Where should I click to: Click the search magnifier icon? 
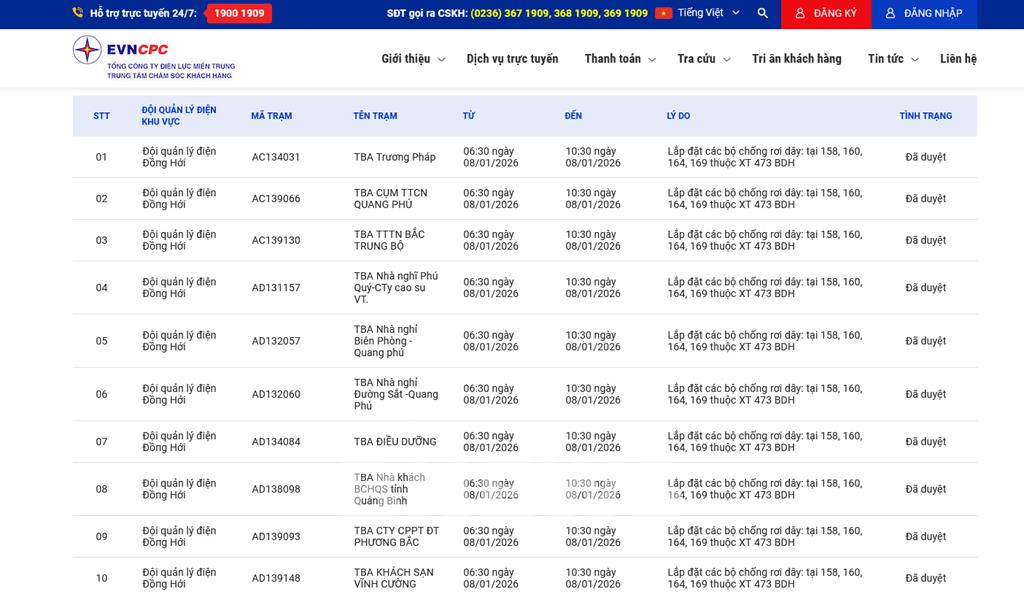tap(763, 13)
